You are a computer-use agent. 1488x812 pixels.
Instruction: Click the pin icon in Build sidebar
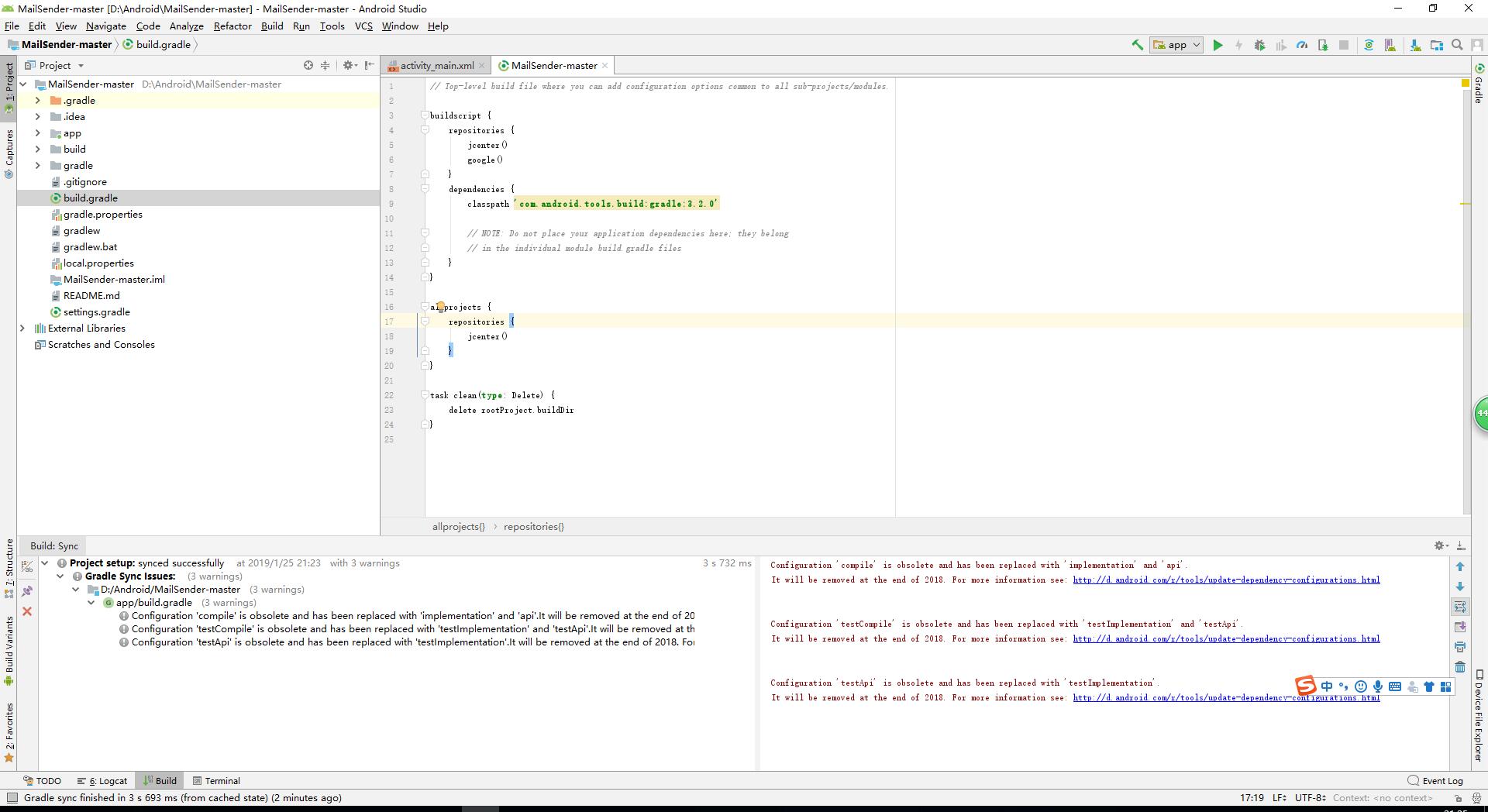tap(27, 590)
